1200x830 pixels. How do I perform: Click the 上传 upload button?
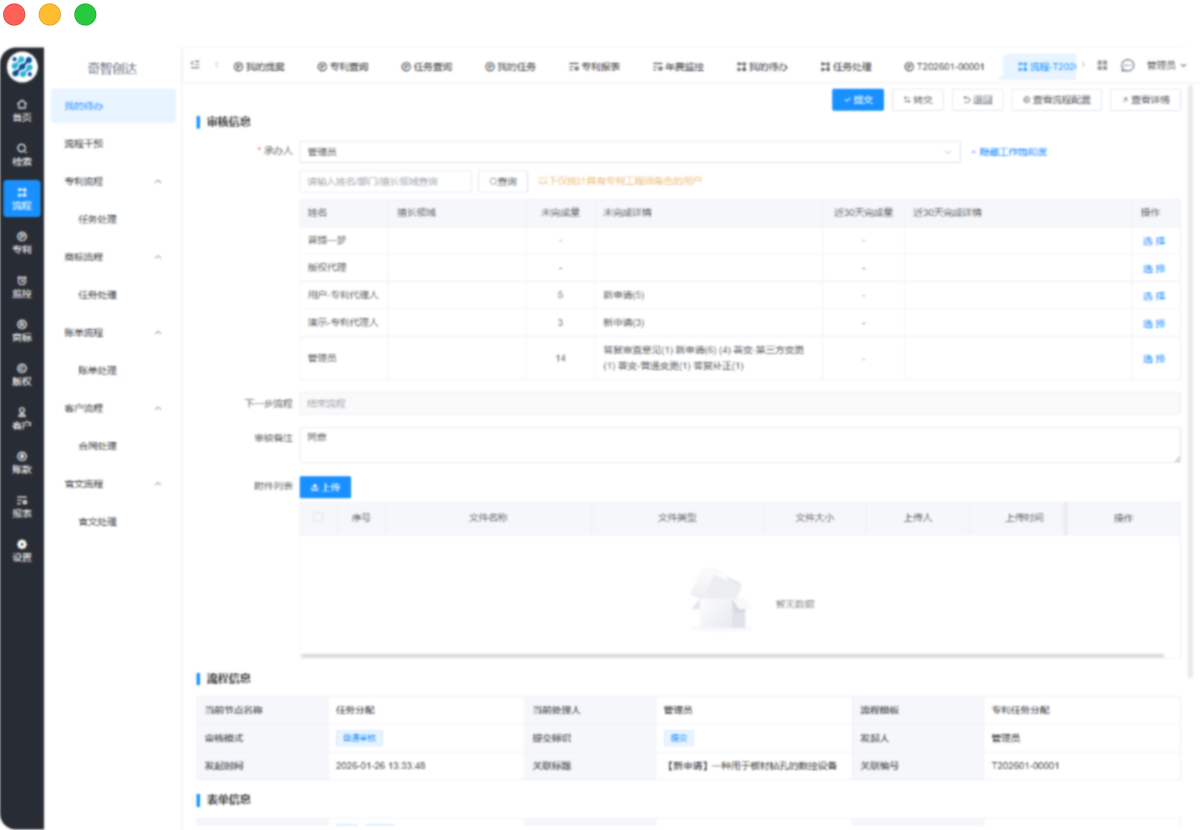point(325,487)
